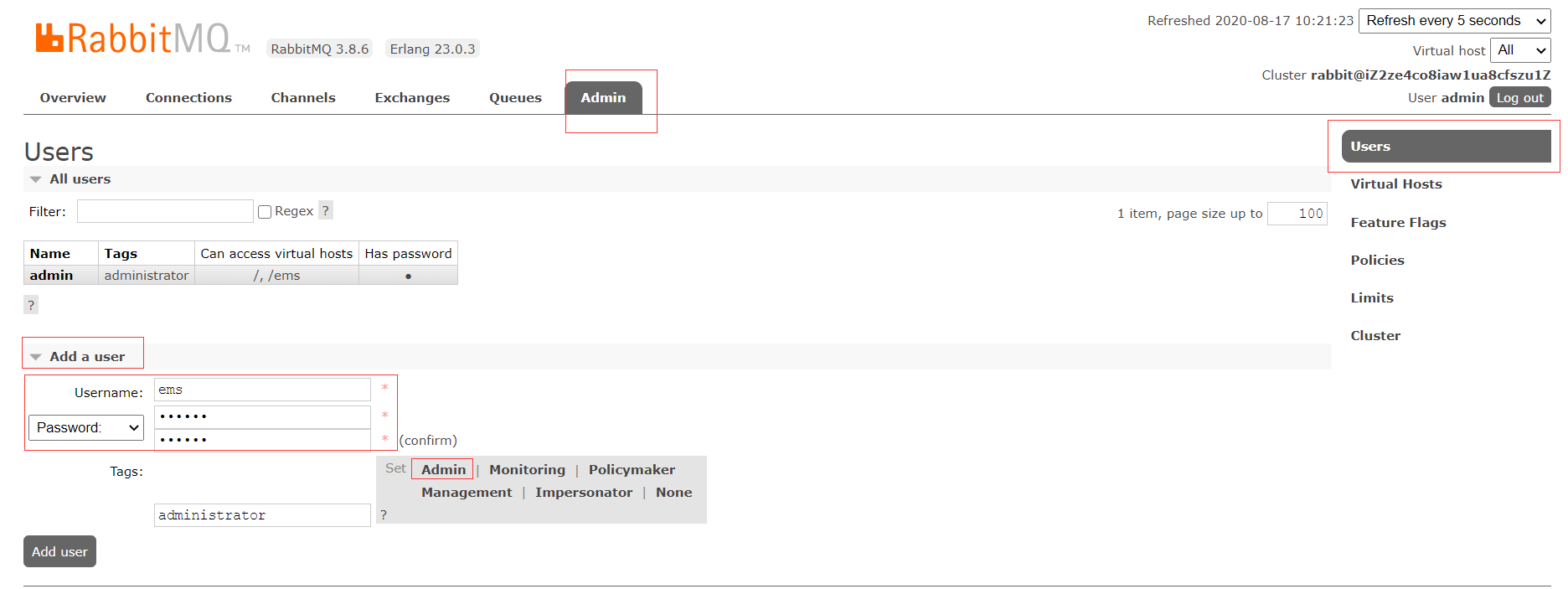
Task: Set the Management tag
Action: tap(467, 493)
